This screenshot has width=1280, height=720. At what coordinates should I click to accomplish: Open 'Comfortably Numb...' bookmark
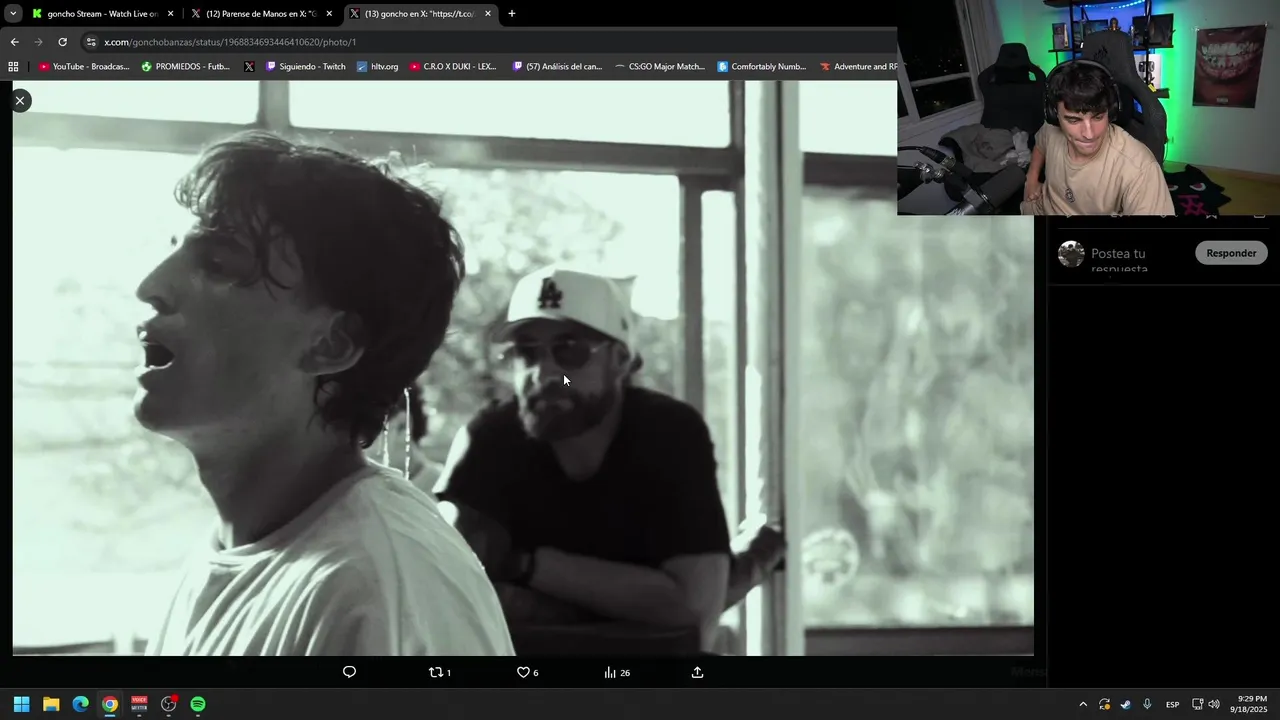tap(762, 67)
